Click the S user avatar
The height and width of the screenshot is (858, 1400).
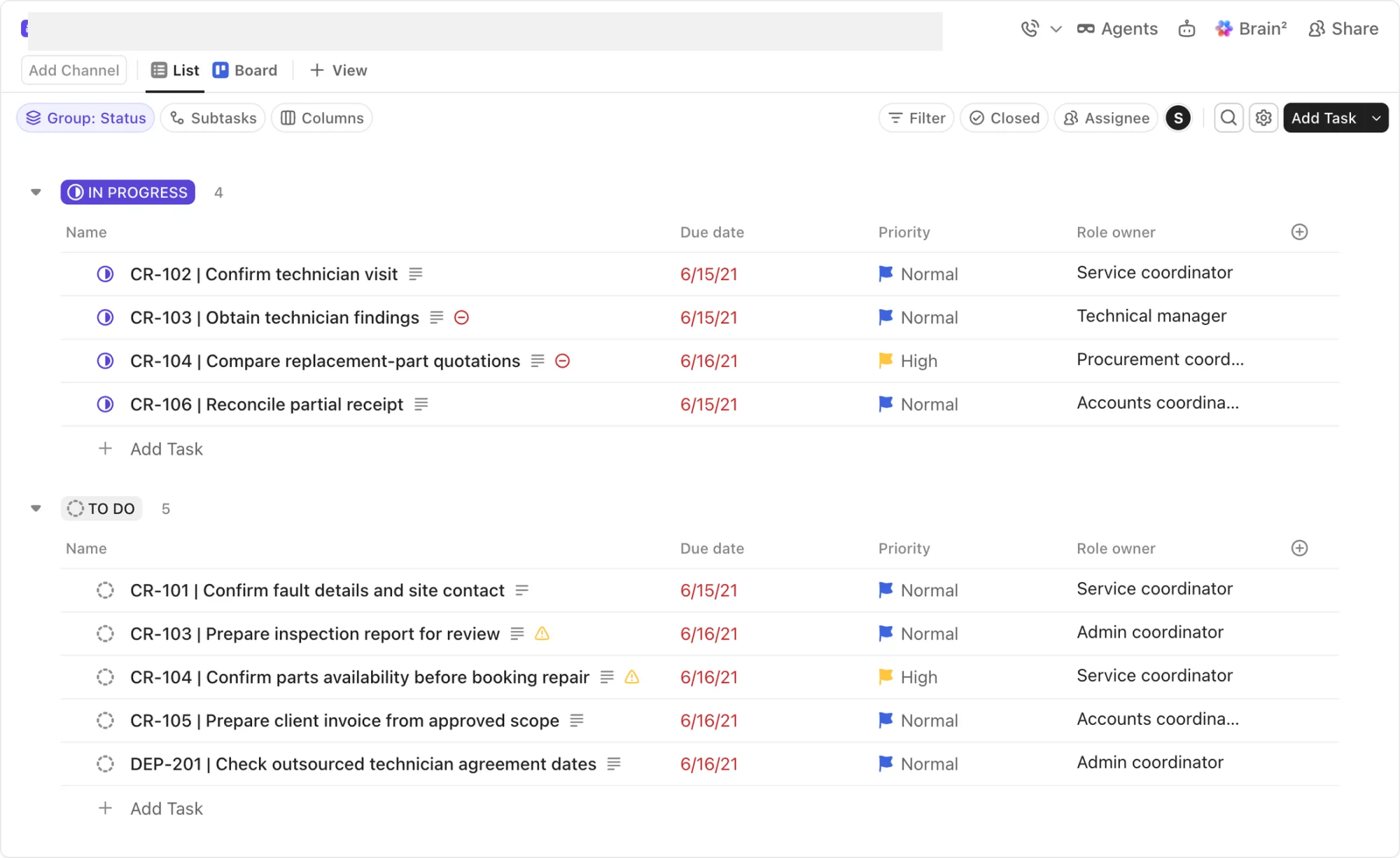point(1178,118)
